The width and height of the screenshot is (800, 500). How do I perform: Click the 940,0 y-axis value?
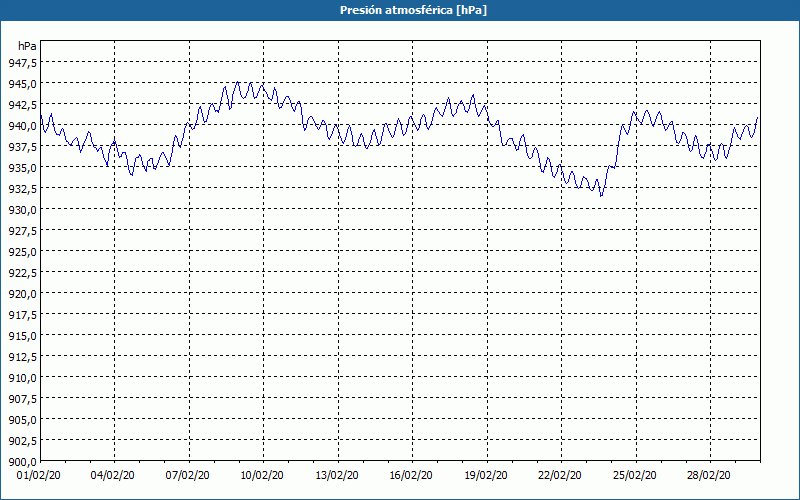coord(22,126)
